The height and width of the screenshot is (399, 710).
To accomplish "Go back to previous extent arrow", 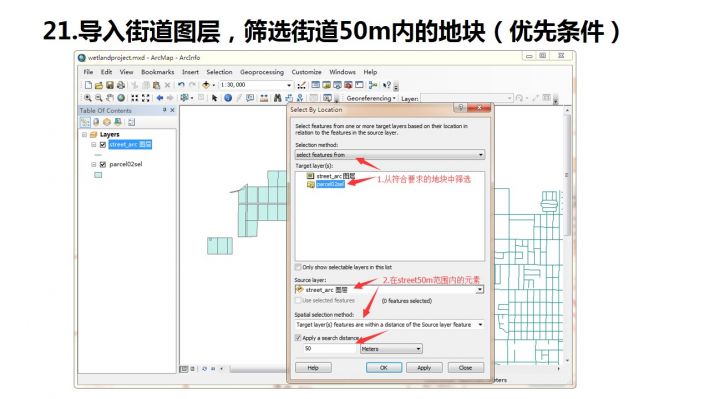I will pos(159,98).
